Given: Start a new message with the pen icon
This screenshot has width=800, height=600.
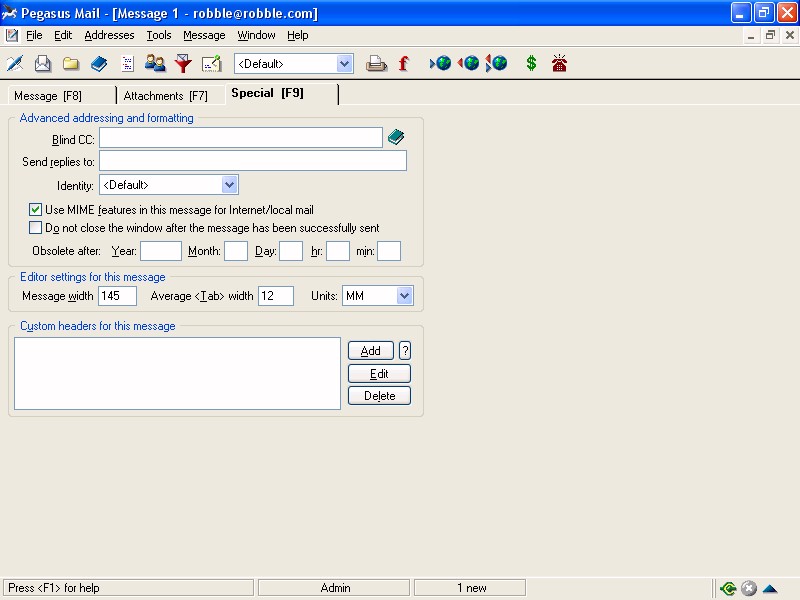Looking at the screenshot, I should click(x=15, y=64).
